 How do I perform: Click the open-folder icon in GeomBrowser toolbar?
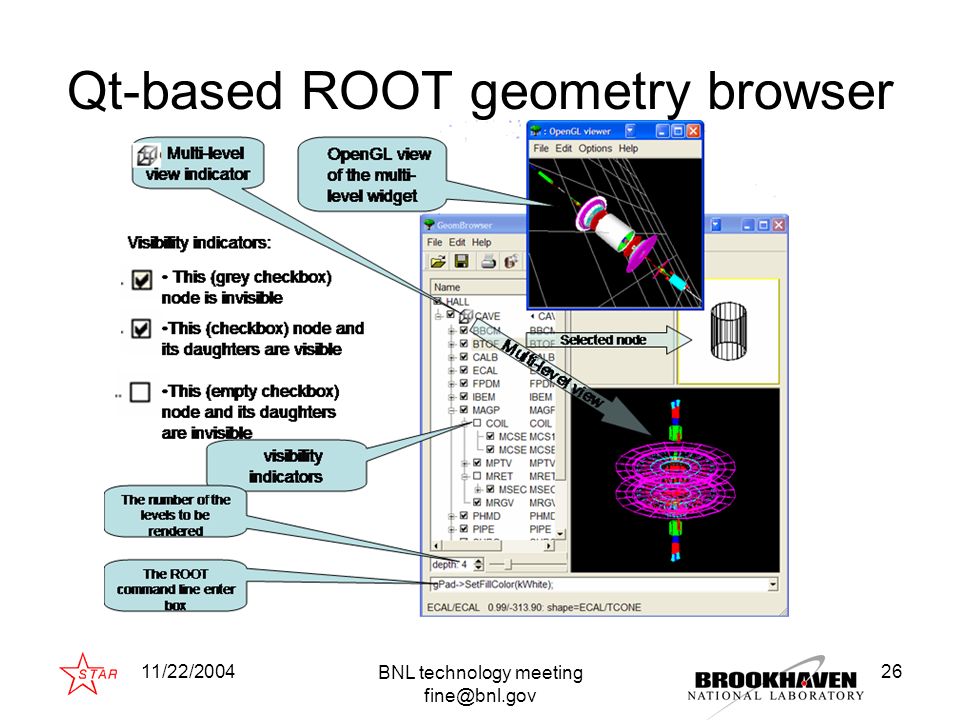[438, 262]
